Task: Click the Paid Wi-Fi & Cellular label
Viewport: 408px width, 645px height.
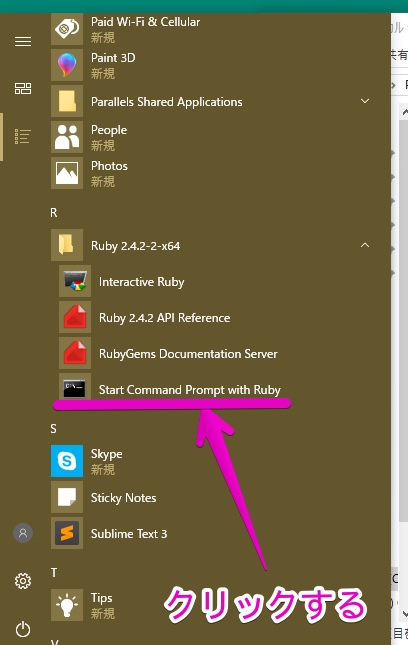Action: point(146,22)
